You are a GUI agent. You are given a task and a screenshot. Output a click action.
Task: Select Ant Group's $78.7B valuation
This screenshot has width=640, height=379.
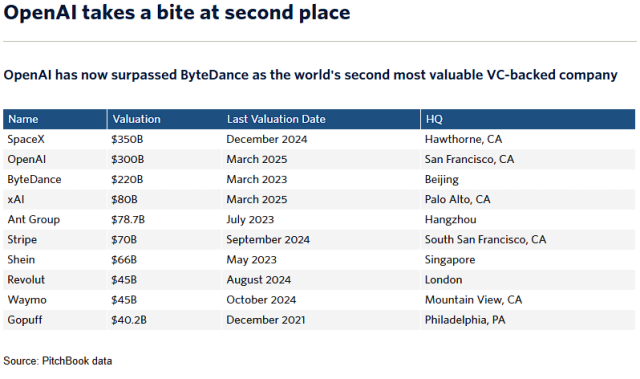128,219
